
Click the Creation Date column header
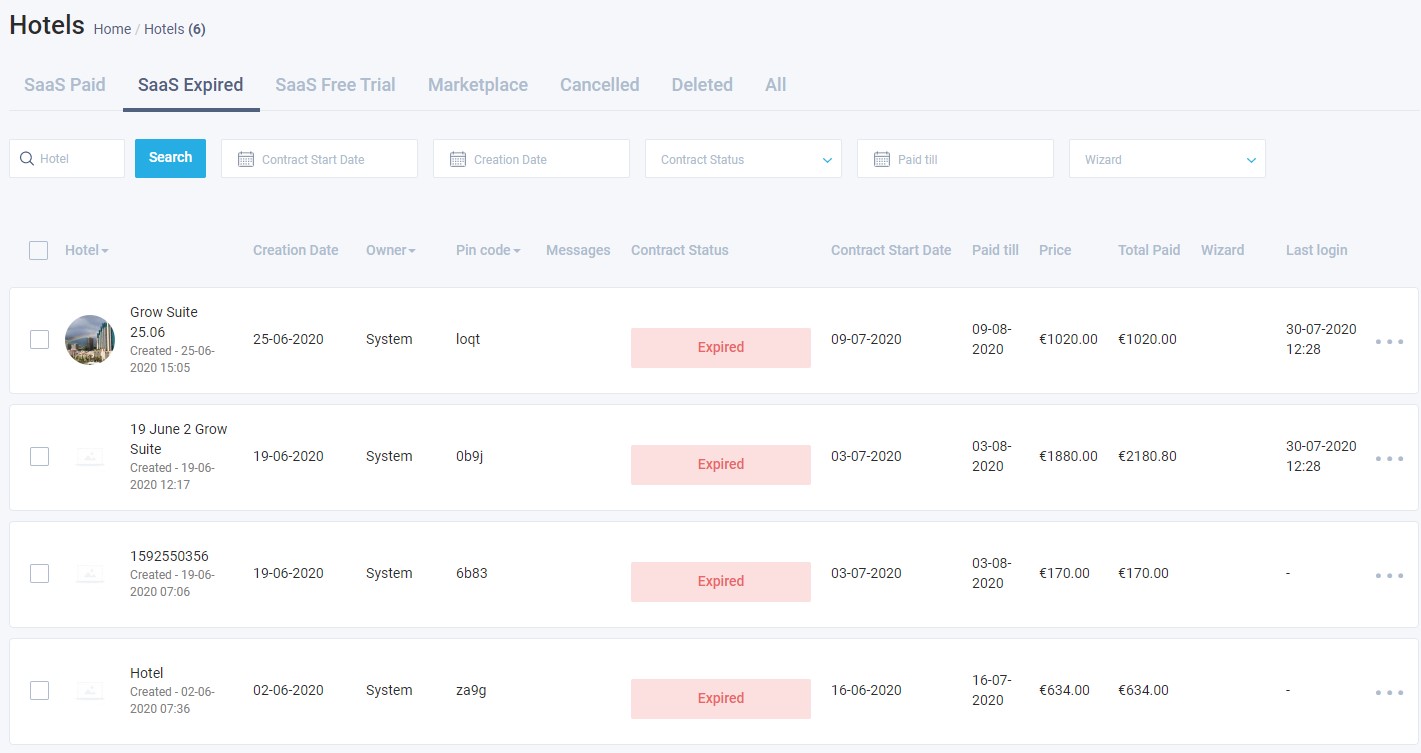pyautogui.click(x=296, y=250)
